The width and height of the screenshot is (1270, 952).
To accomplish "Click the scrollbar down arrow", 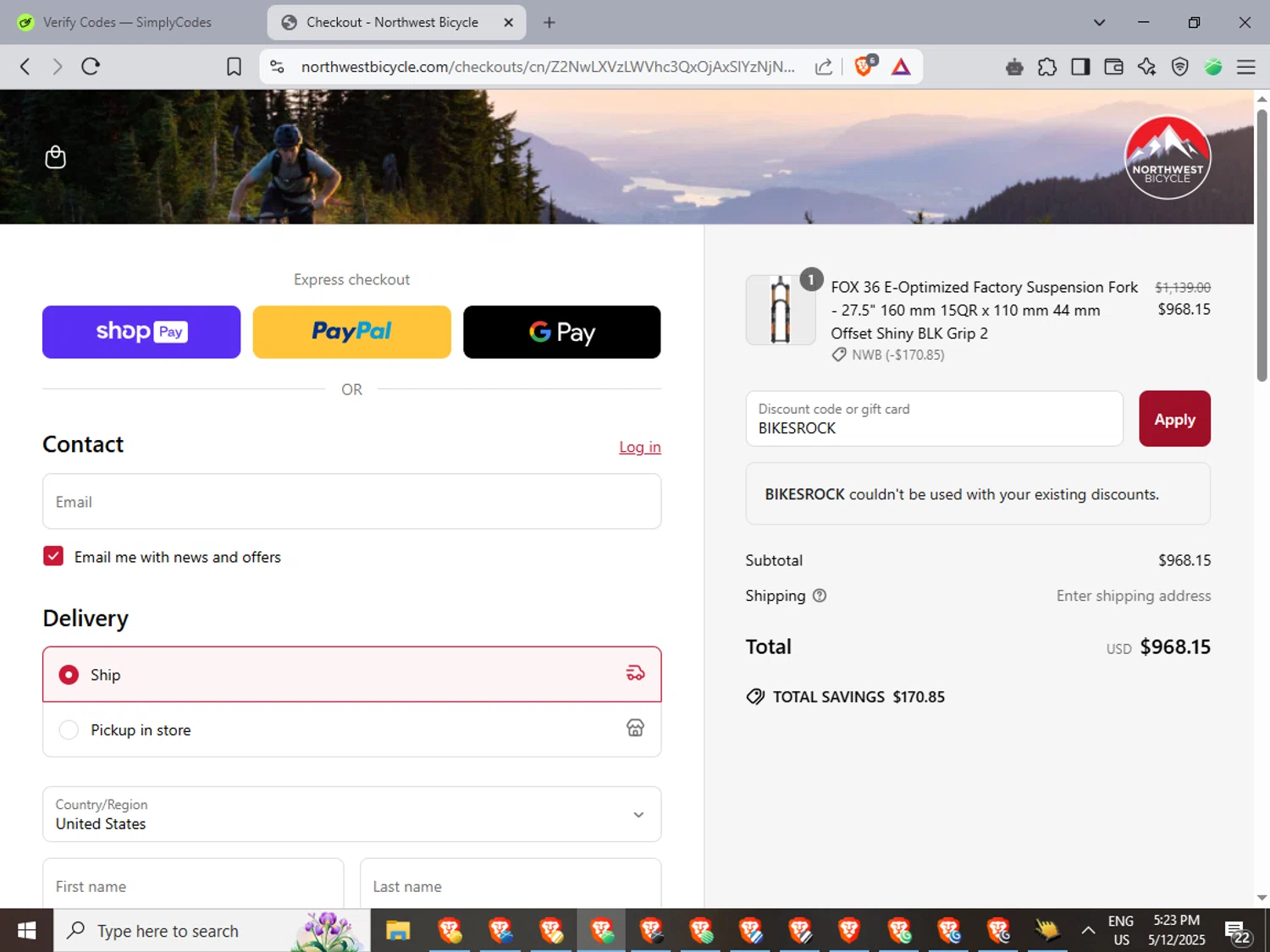I will pyautogui.click(x=1262, y=898).
